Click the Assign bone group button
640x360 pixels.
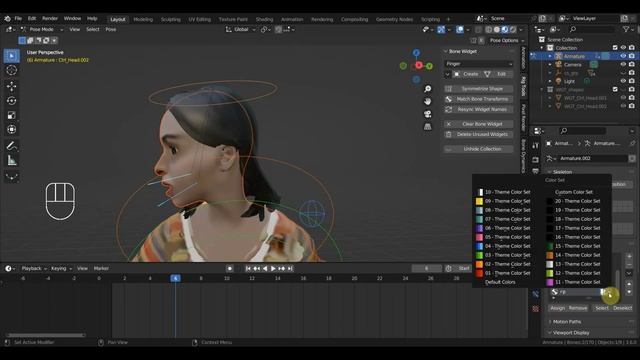(x=558, y=308)
